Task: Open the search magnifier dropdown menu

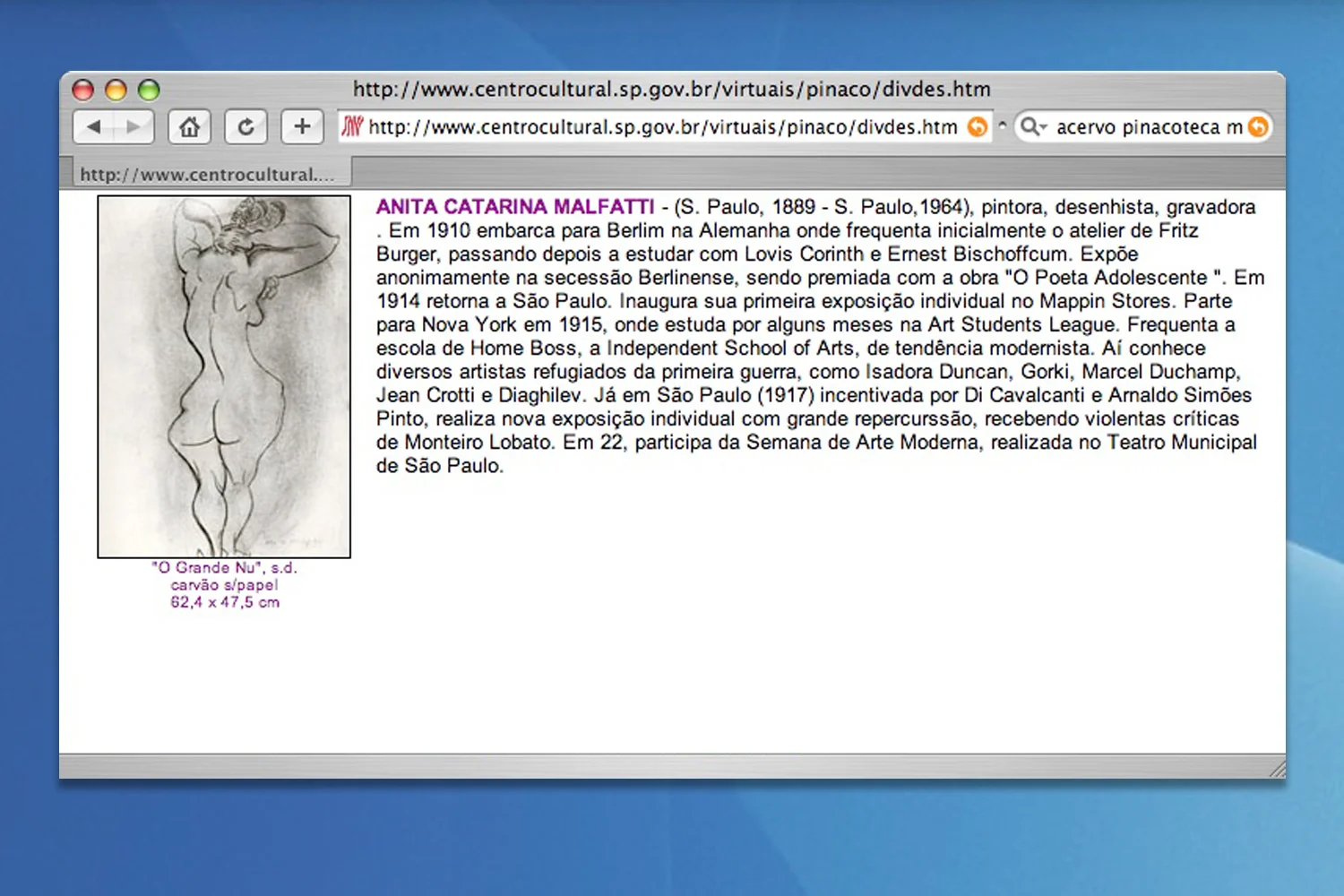Action: pos(1033,126)
